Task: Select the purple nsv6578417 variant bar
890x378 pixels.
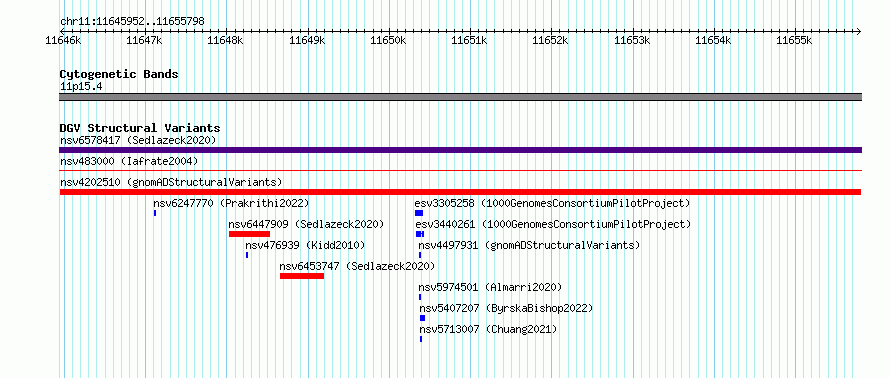Action: pyautogui.click(x=460, y=150)
